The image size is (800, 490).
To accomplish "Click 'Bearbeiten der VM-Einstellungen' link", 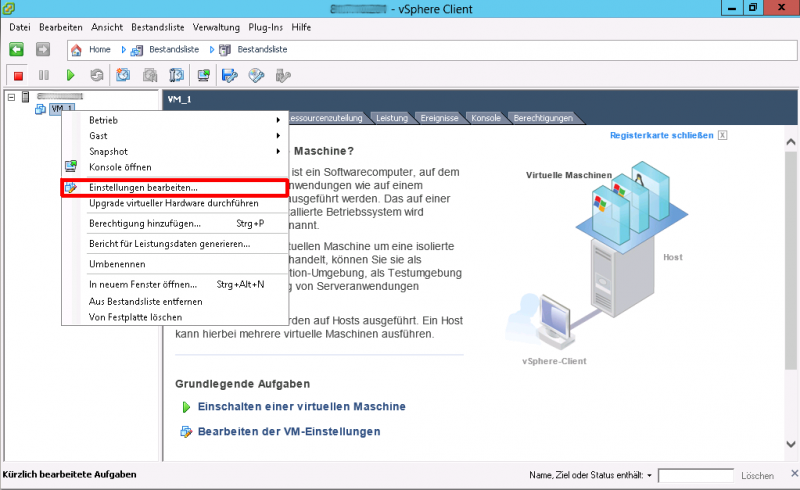I will pyautogui.click(x=289, y=432).
